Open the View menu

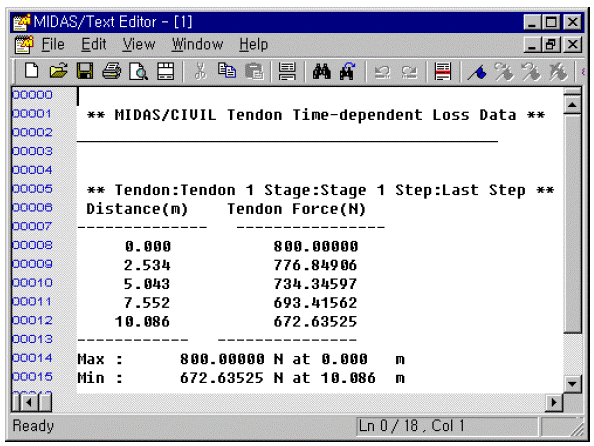[139, 45]
